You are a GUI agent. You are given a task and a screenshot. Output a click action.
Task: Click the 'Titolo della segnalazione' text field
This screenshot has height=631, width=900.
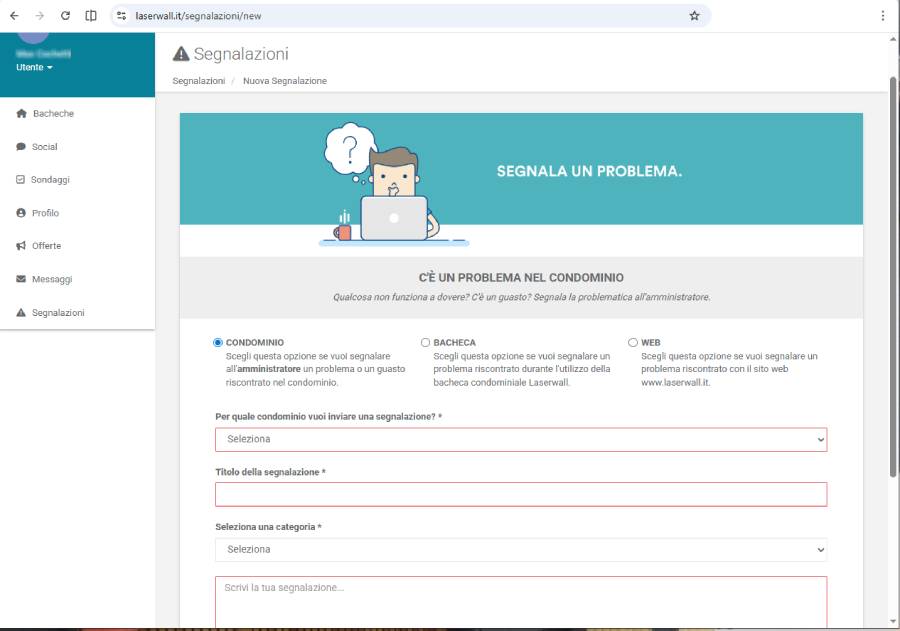pyautogui.click(x=520, y=494)
